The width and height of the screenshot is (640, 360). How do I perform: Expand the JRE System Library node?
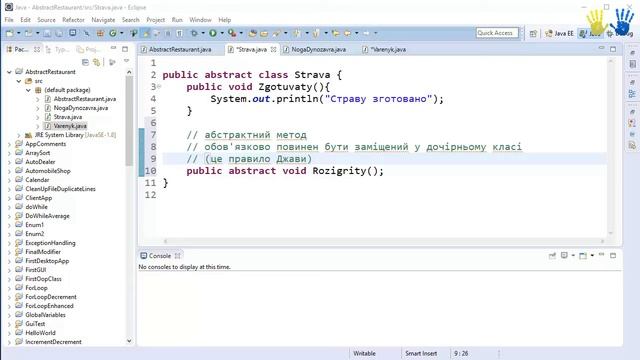click(18, 135)
